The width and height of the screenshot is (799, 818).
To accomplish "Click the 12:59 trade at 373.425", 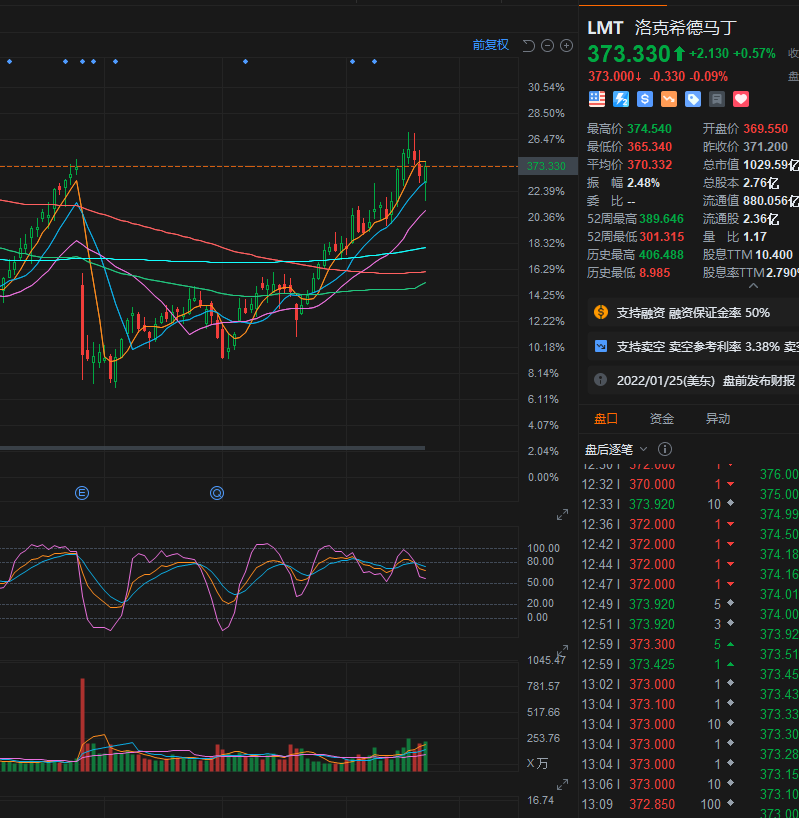I will point(659,664).
